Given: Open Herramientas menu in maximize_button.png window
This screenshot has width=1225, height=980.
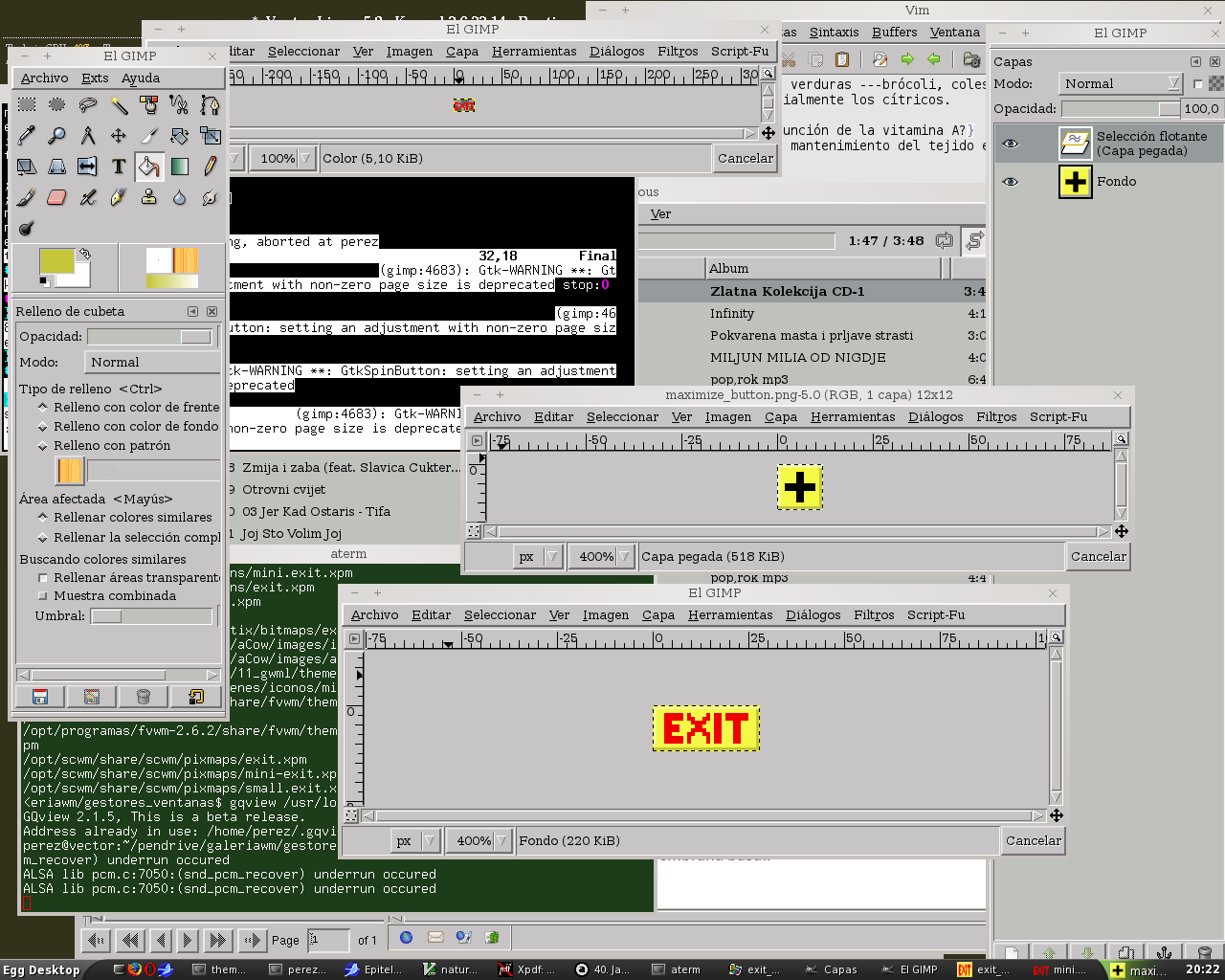Looking at the screenshot, I should (x=853, y=416).
